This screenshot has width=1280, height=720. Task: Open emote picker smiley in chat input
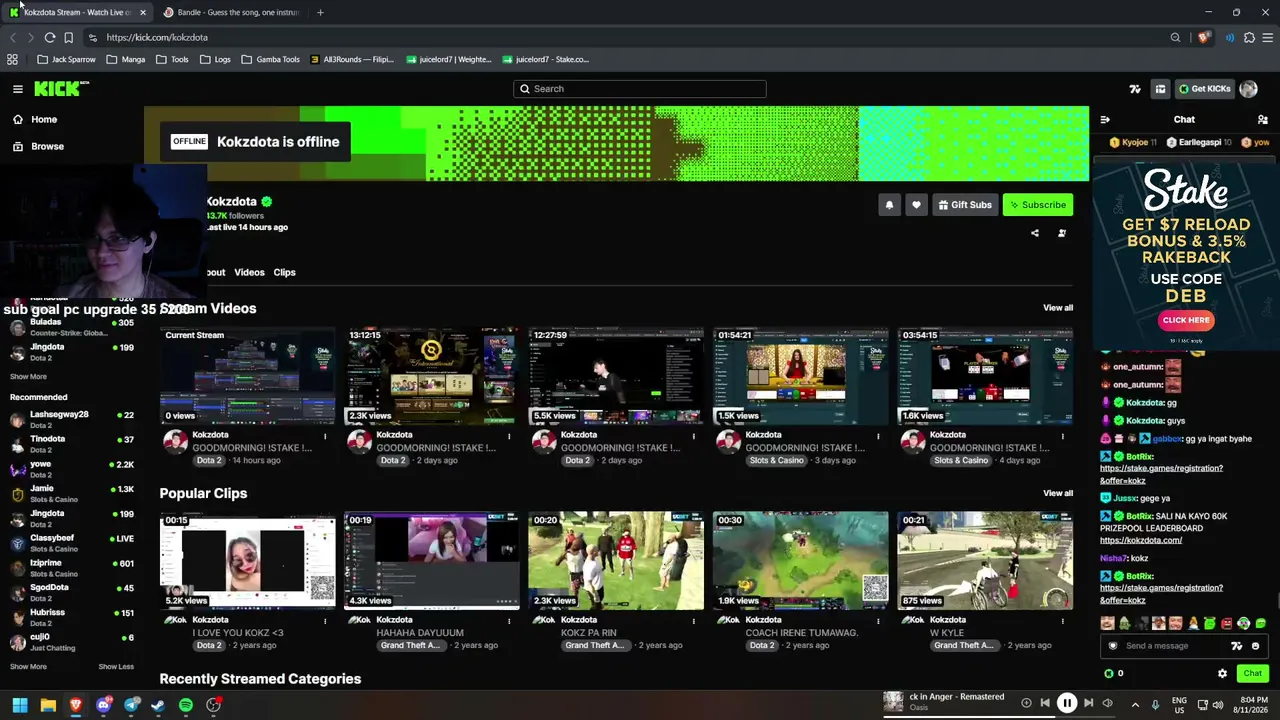[x=1255, y=646]
